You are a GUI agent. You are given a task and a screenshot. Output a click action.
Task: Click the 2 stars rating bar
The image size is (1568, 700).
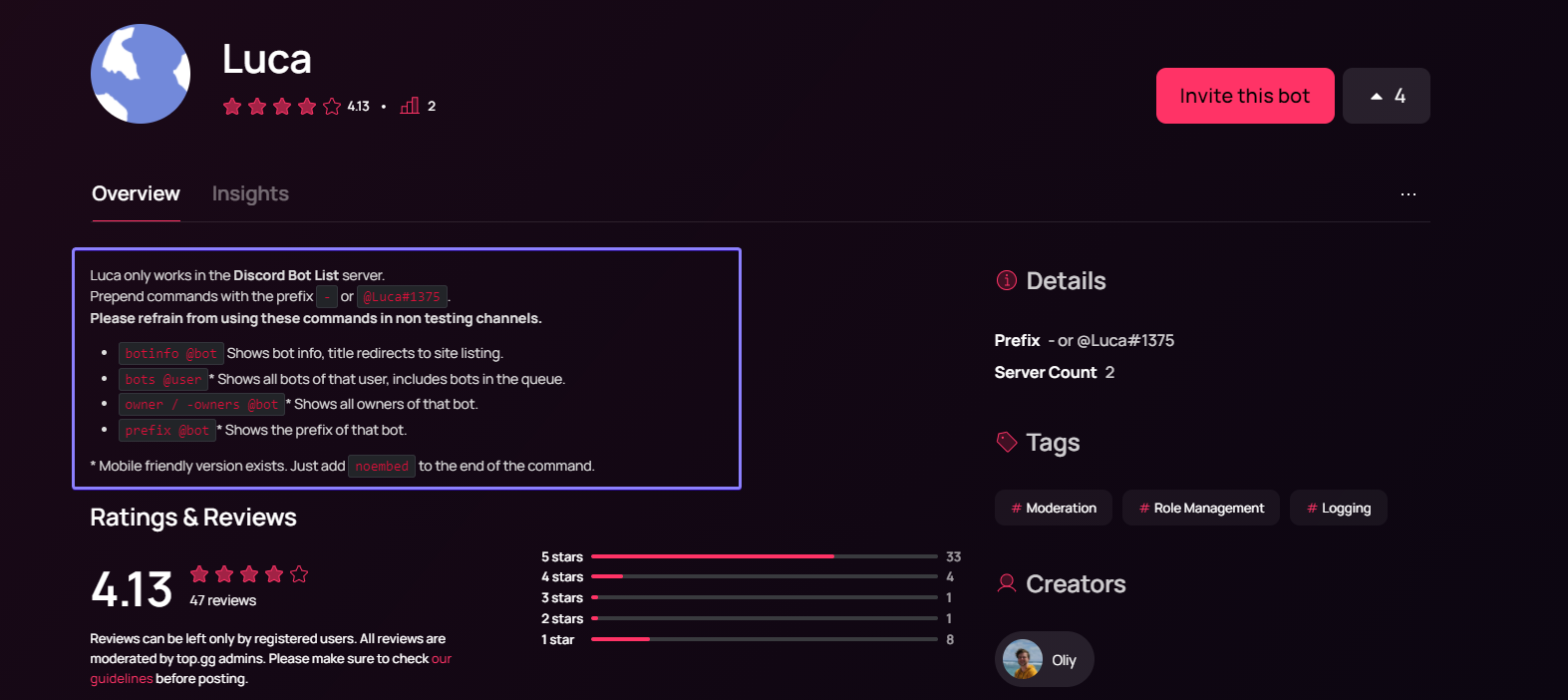click(x=765, y=618)
